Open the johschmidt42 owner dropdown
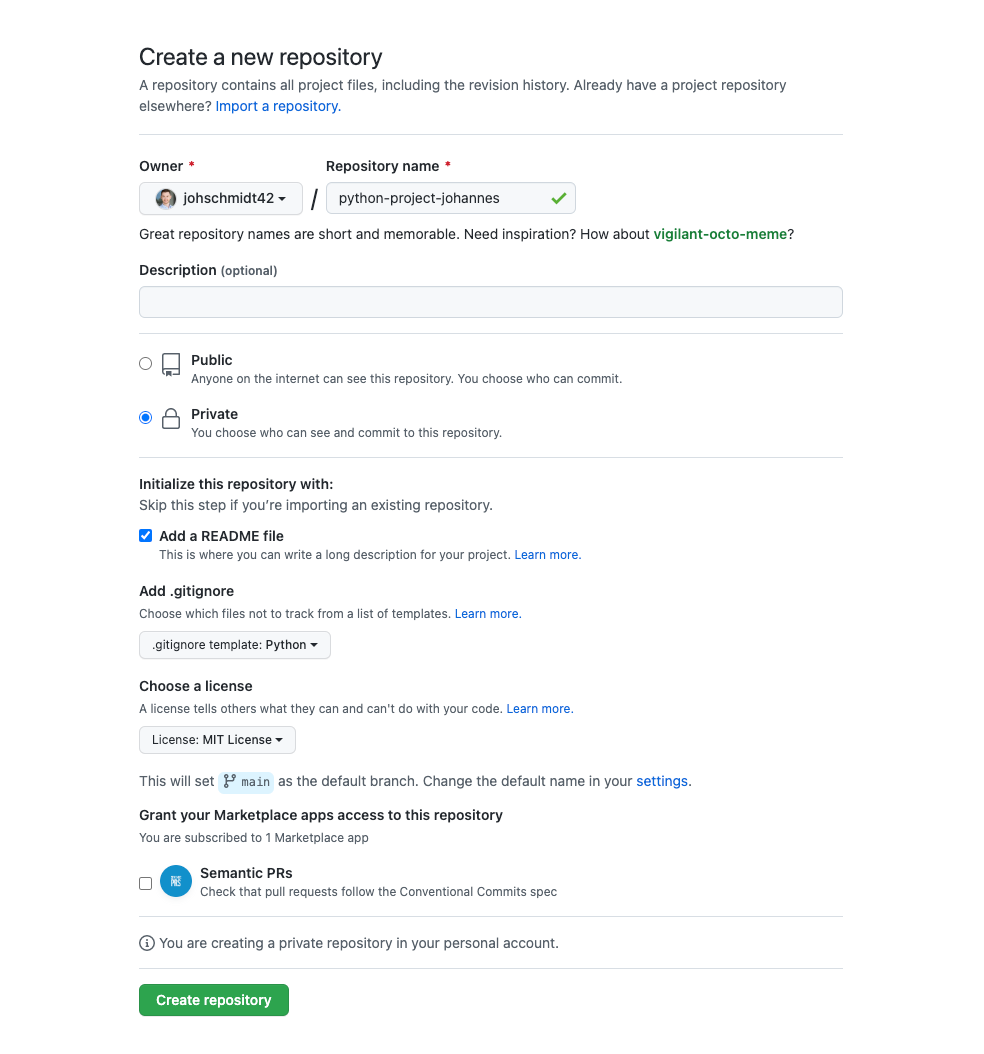This screenshot has height=1054, width=984. [x=221, y=199]
